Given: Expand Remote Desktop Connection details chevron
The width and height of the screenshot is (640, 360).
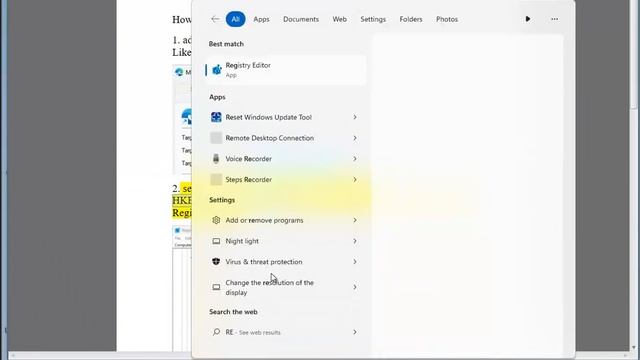Looking at the screenshot, I should (x=355, y=138).
